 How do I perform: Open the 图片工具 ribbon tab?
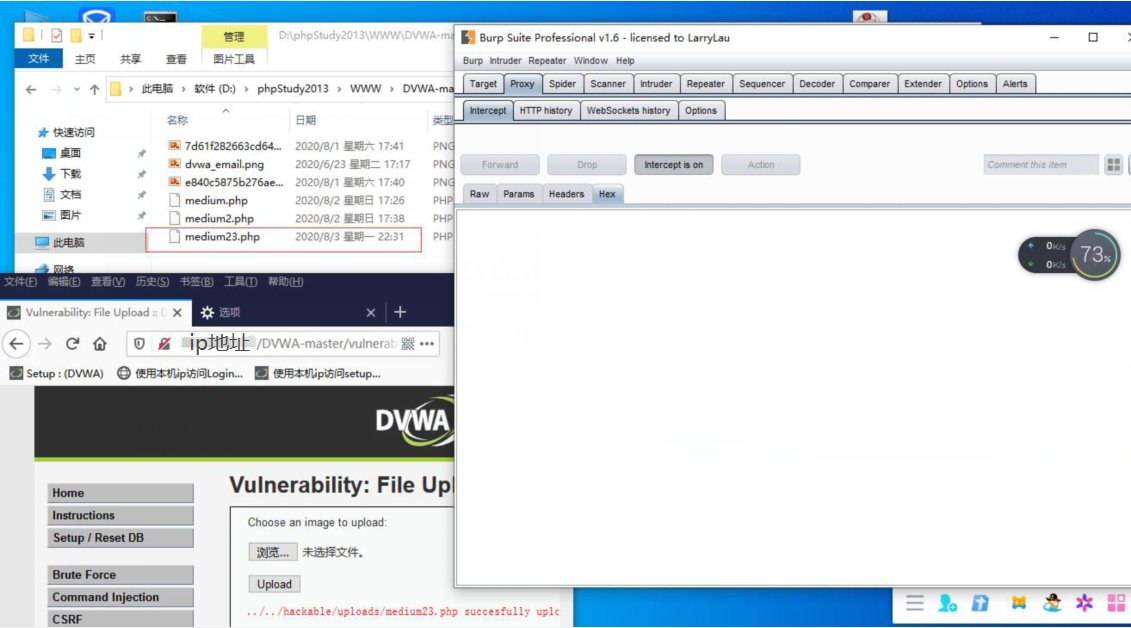234,59
